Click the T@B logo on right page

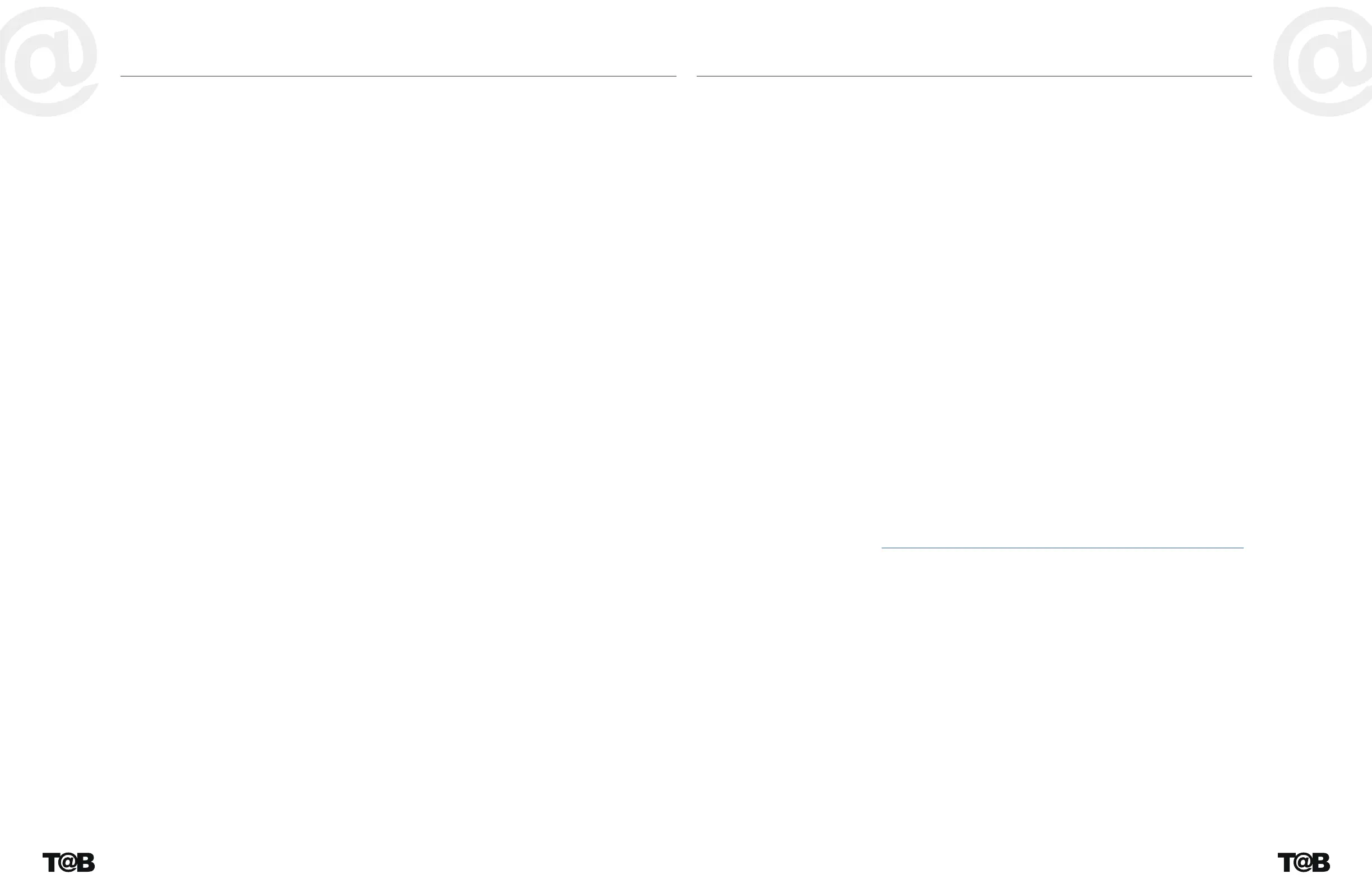(1304, 863)
